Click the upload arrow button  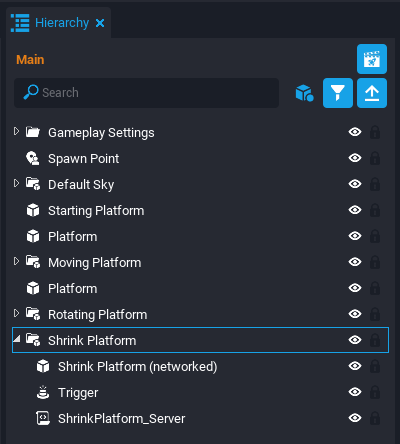(372, 93)
